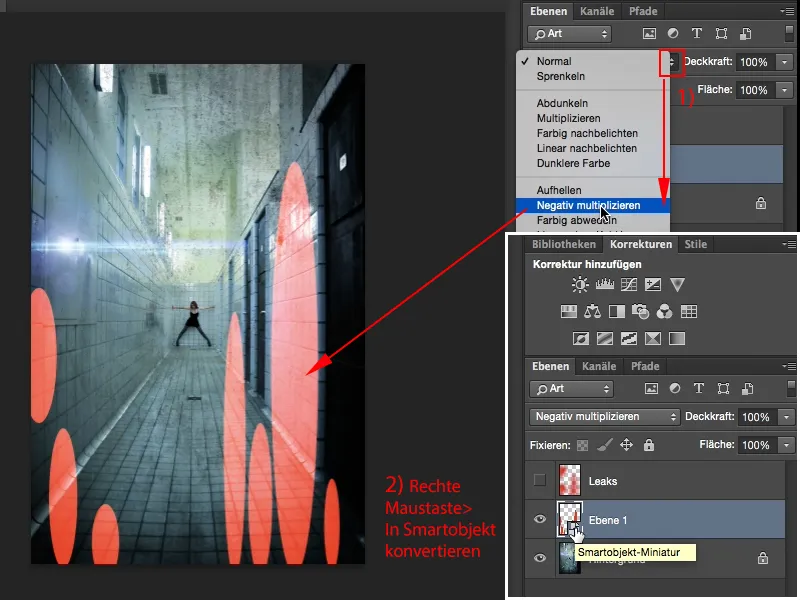Hide Ebene 1
Image resolution: width=800 pixels, height=600 pixels.
coord(541,517)
